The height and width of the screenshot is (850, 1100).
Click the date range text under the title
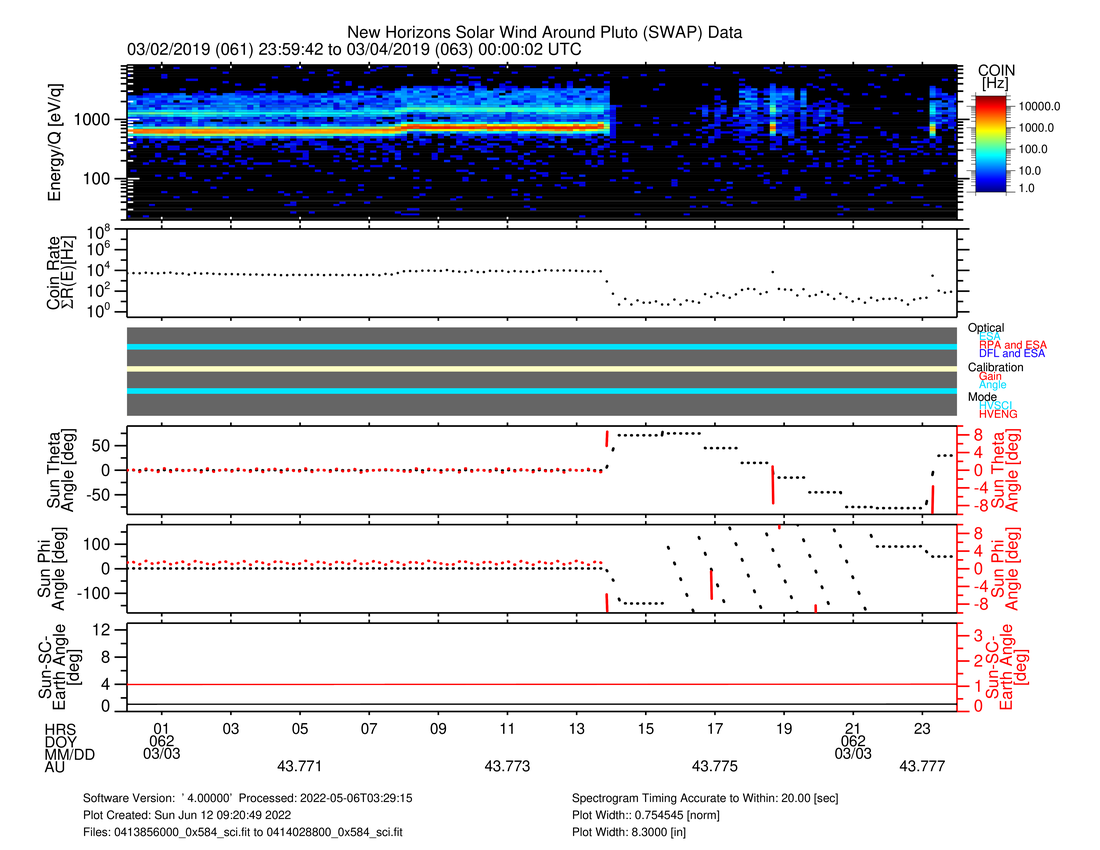click(x=354, y=49)
